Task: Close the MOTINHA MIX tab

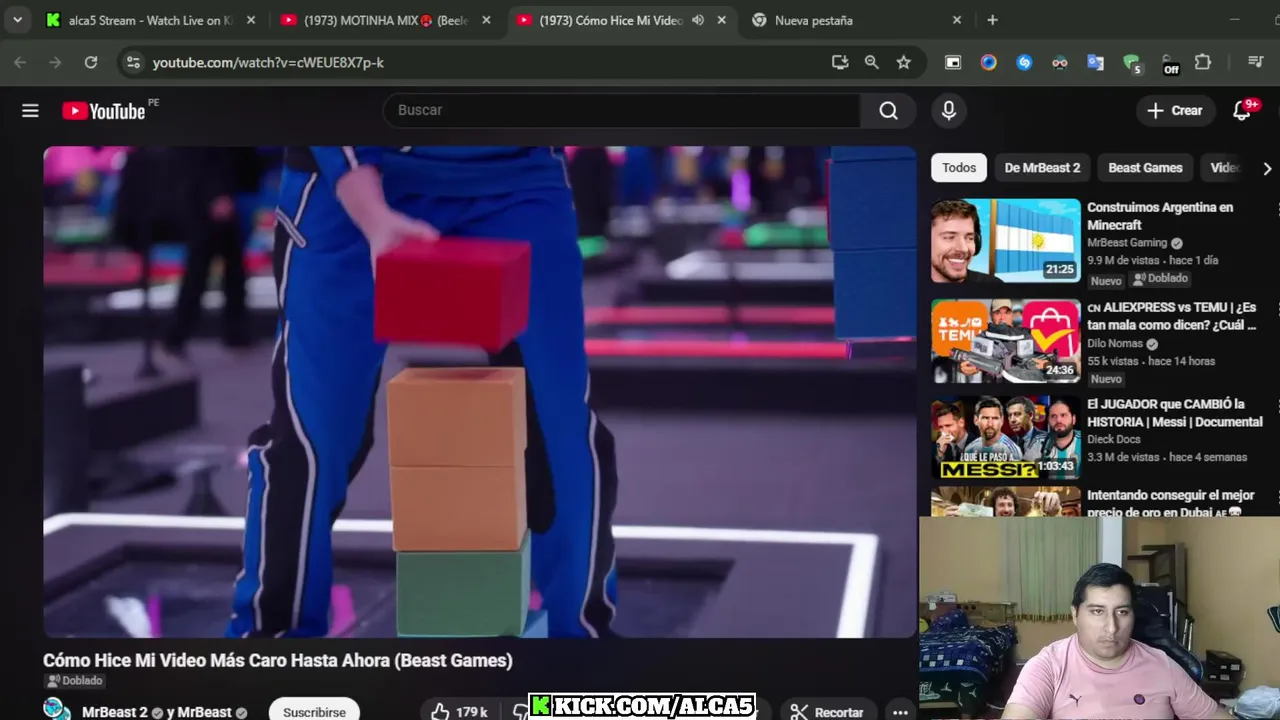Action: [x=487, y=20]
